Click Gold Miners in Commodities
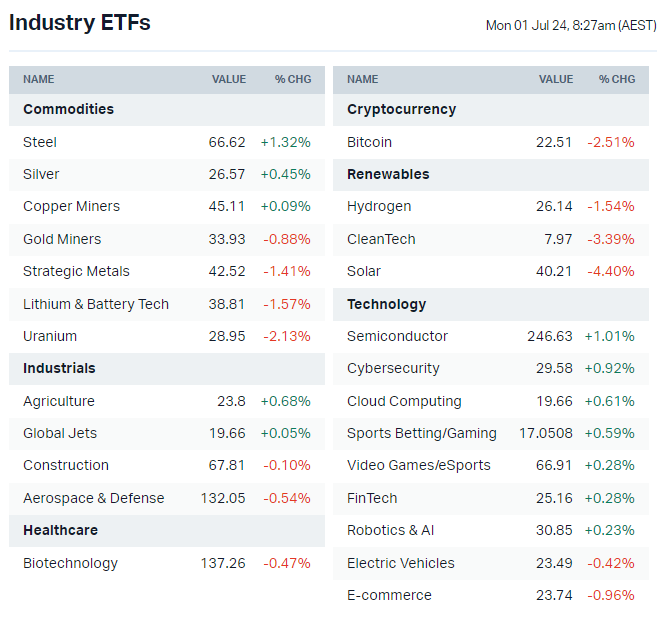This screenshot has height=621, width=667. click(x=62, y=239)
